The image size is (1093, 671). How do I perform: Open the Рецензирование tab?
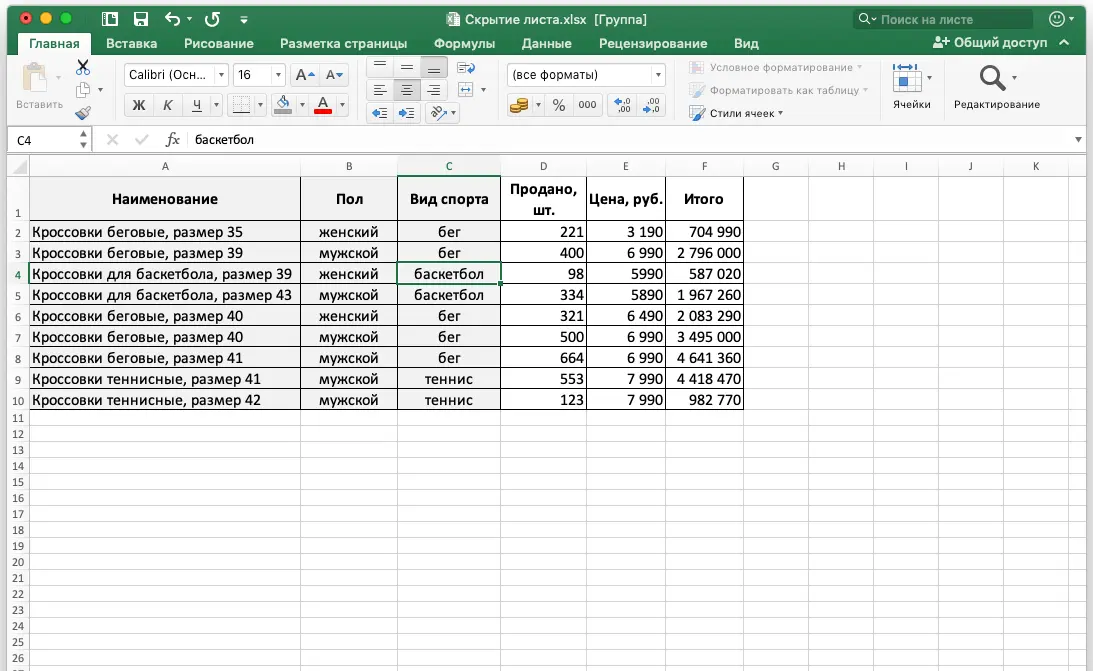(x=653, y=43)
